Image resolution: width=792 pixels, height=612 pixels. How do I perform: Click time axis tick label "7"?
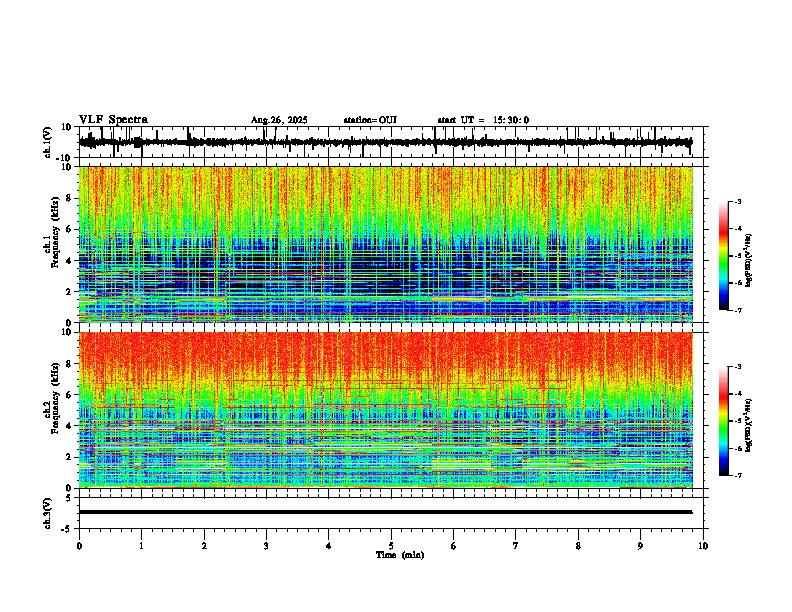[516, 546]
